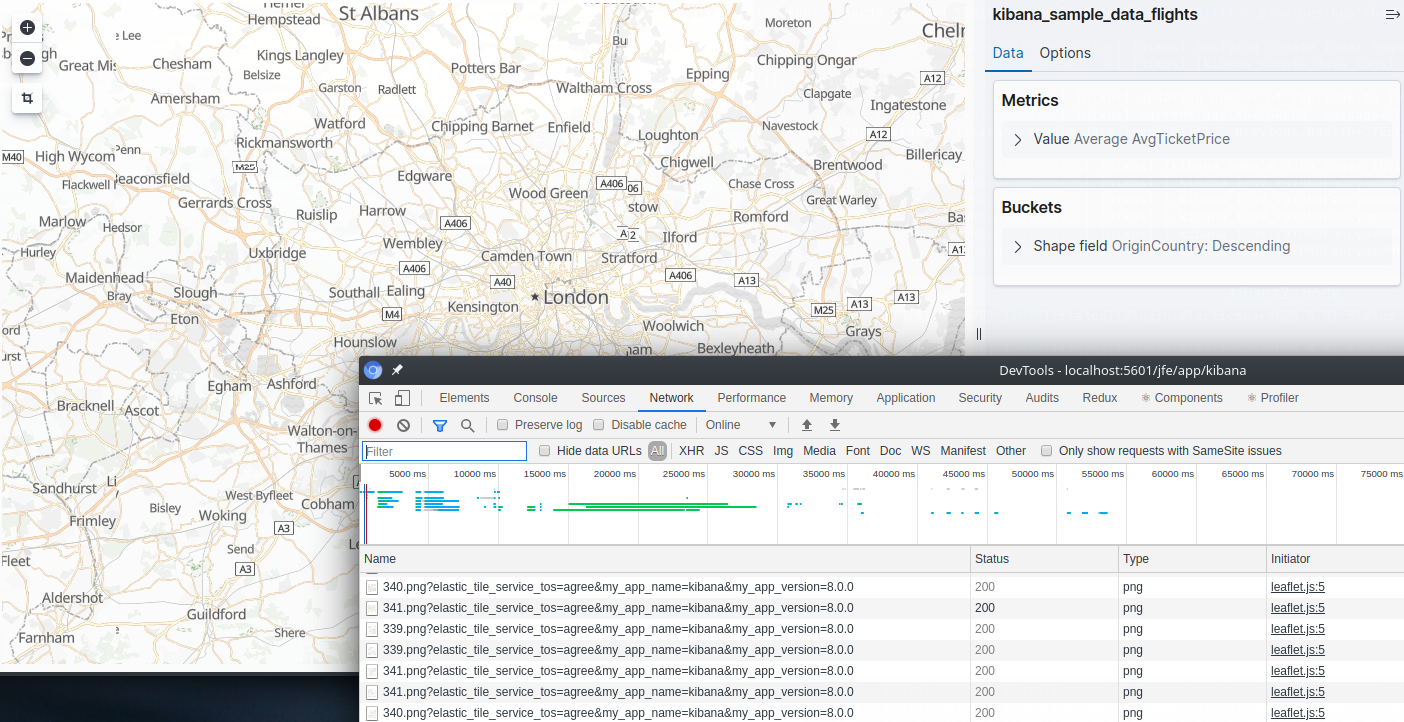Filter requests by Other type
This screenshot has height=722, width=1404.
1011,451
